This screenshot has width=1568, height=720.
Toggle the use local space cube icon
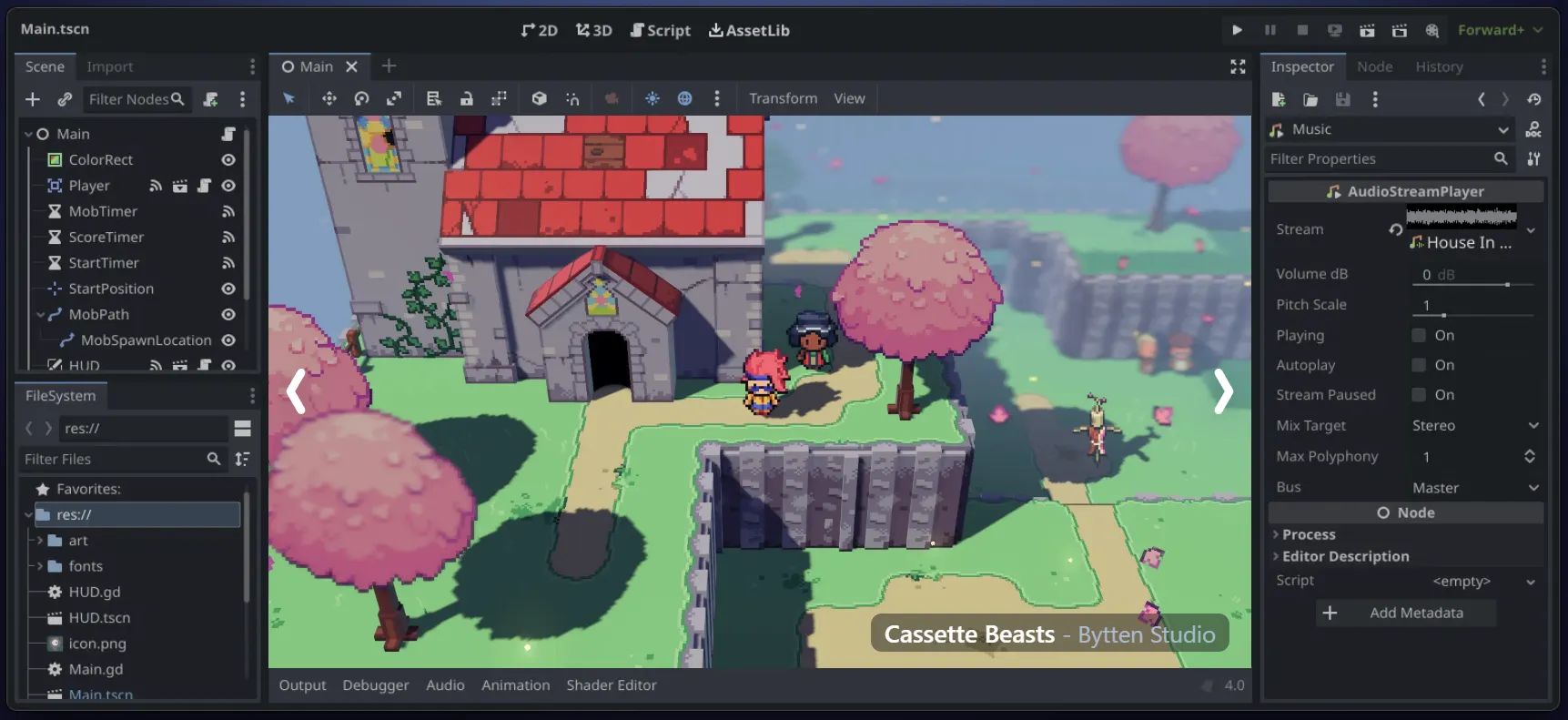(539, 98)
